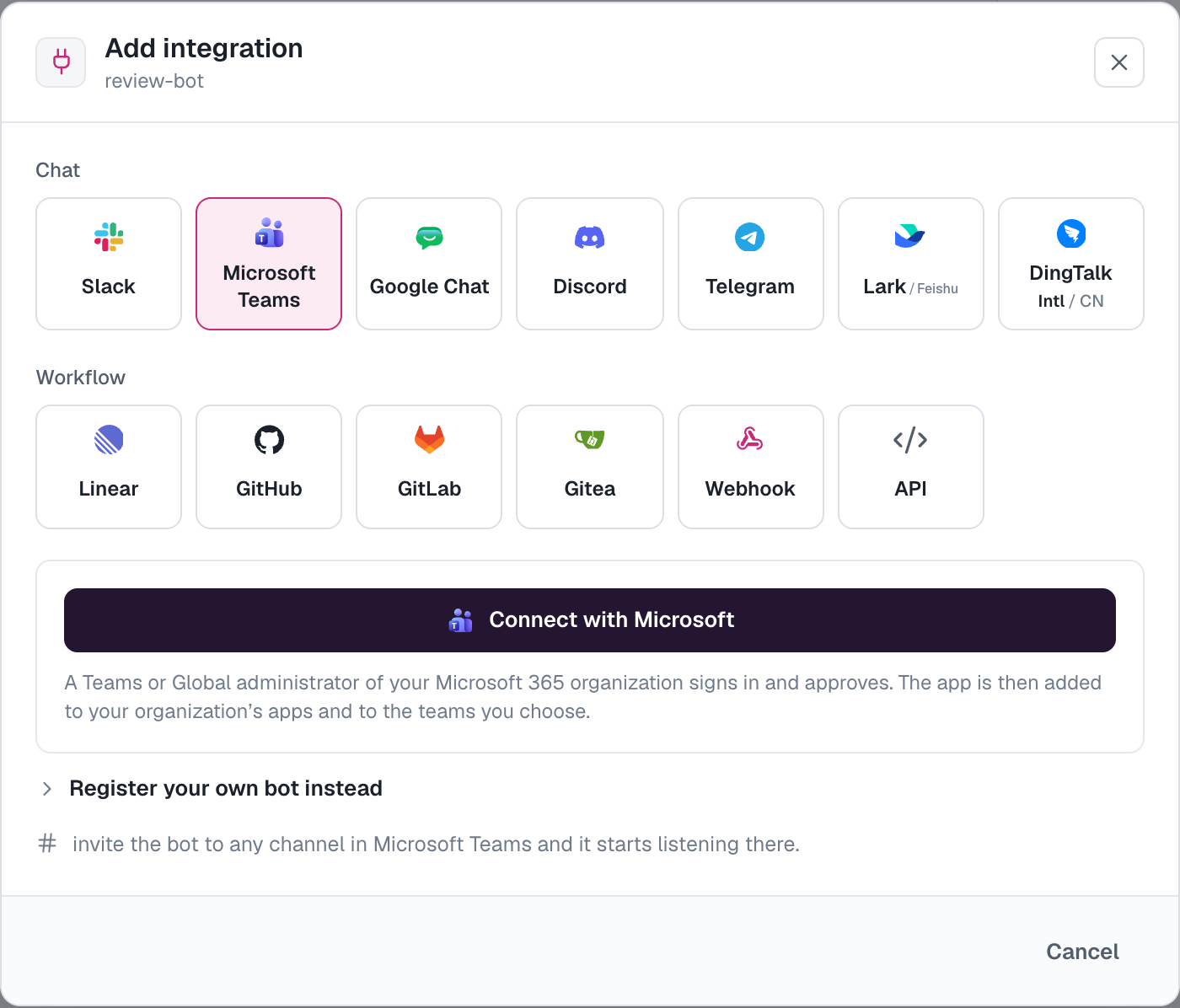Click the Teams or Global administrator description text
The image size is (1180, 1008).
583,697
